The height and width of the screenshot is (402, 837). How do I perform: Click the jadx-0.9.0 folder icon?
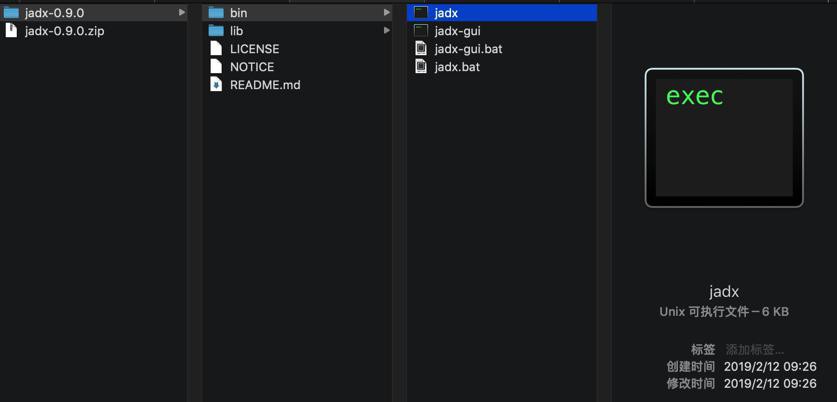(11, 13)
